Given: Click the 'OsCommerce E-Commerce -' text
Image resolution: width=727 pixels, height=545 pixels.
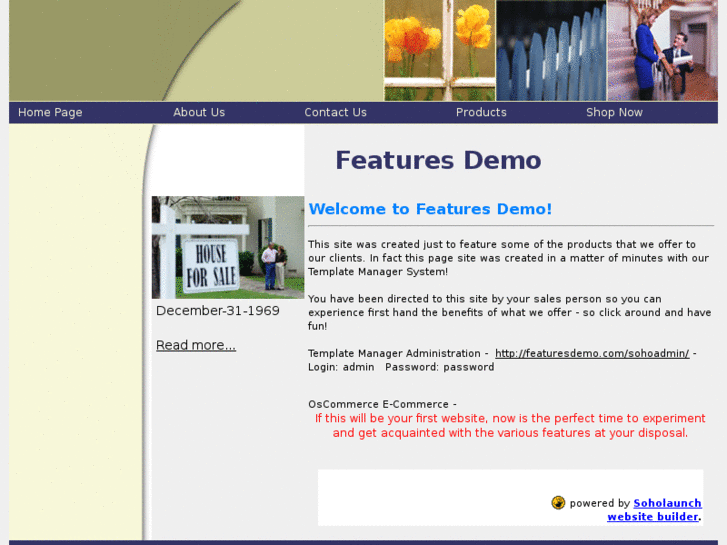Looking at the screenshot, I should tap(383, 404).
